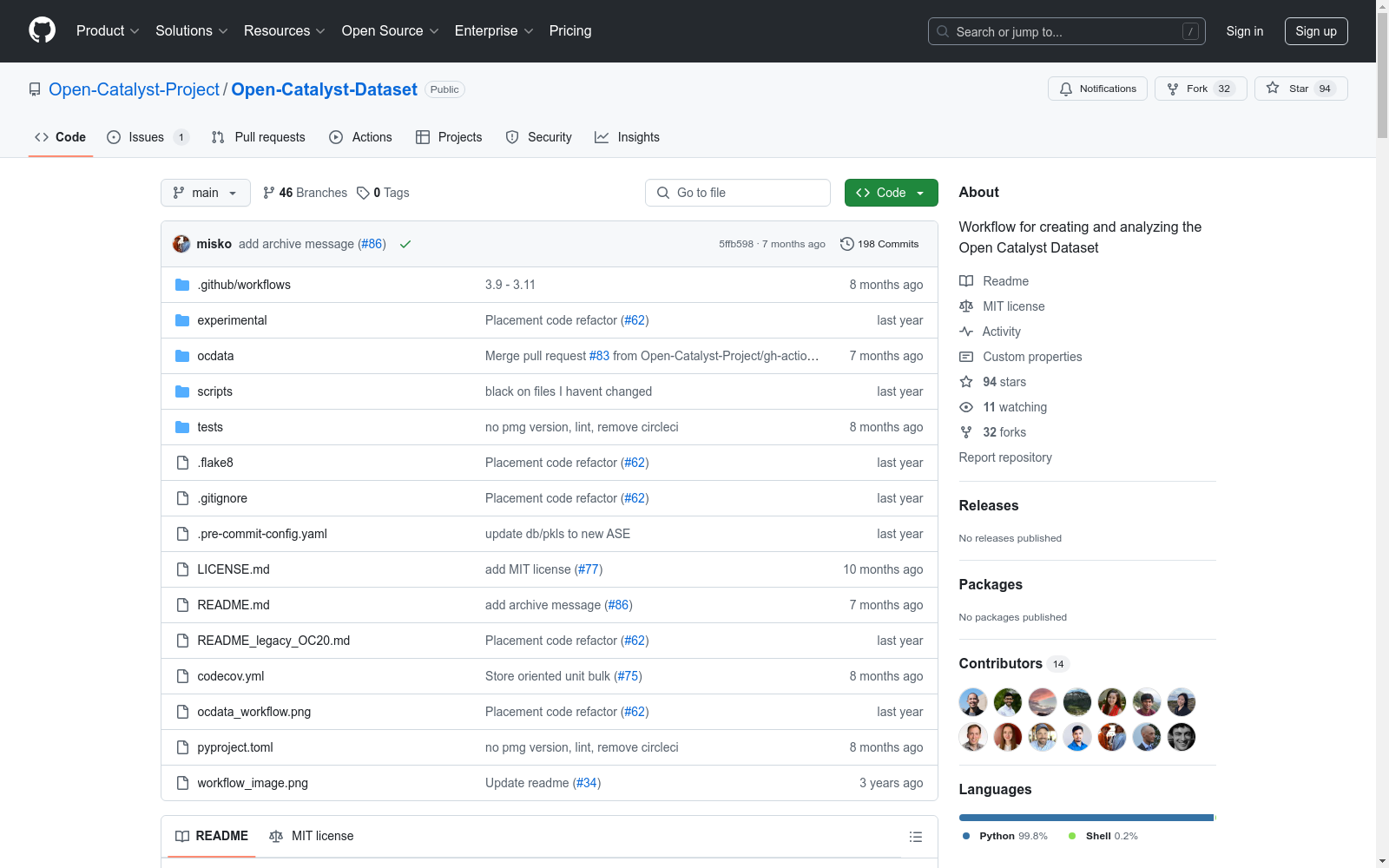Open the GitHub home logo
Image resolution: width=1389 pixels, height=868 pixels.
(42, 30)
